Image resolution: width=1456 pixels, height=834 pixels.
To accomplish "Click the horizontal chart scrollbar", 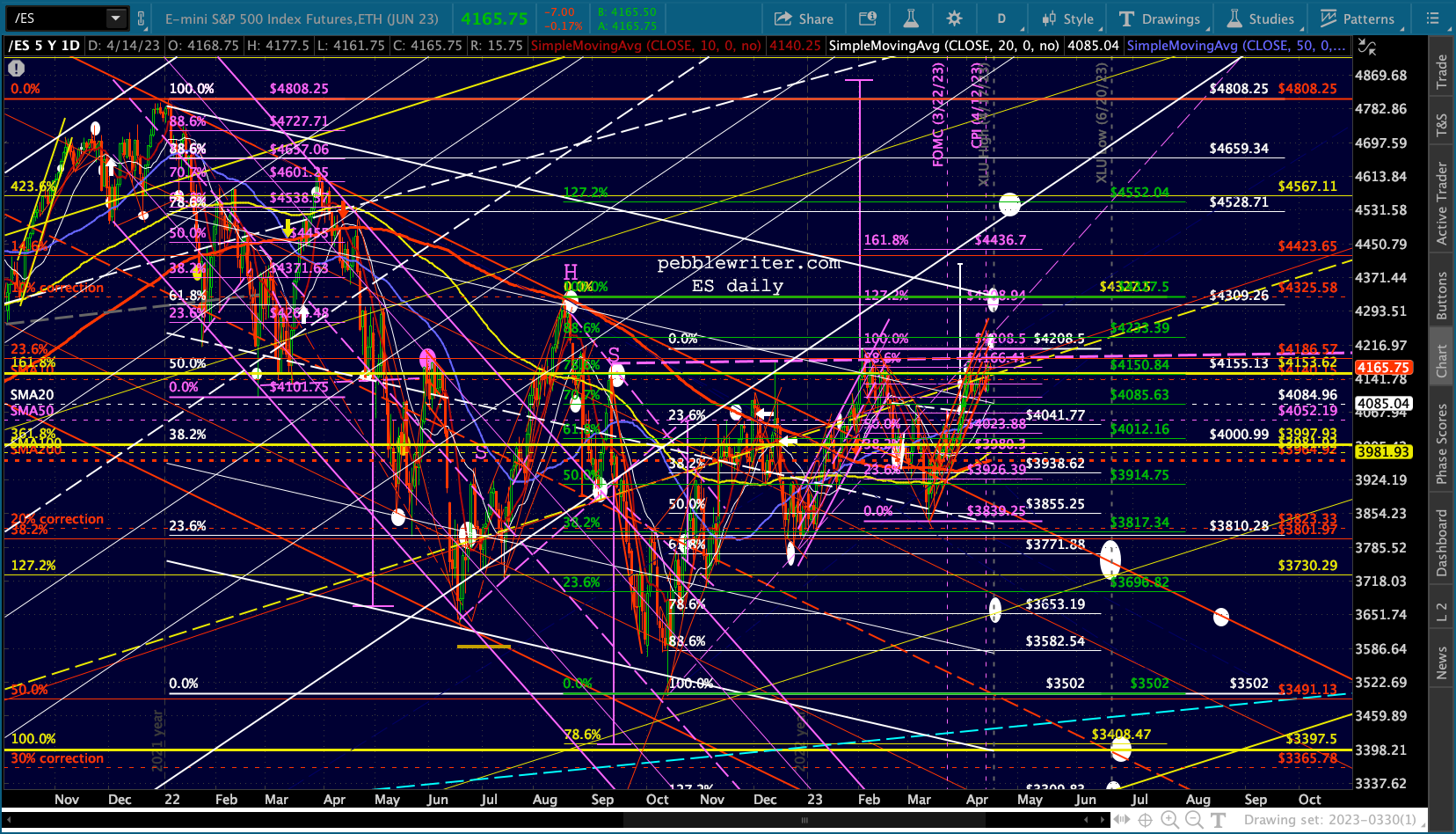I will point(804,820).
